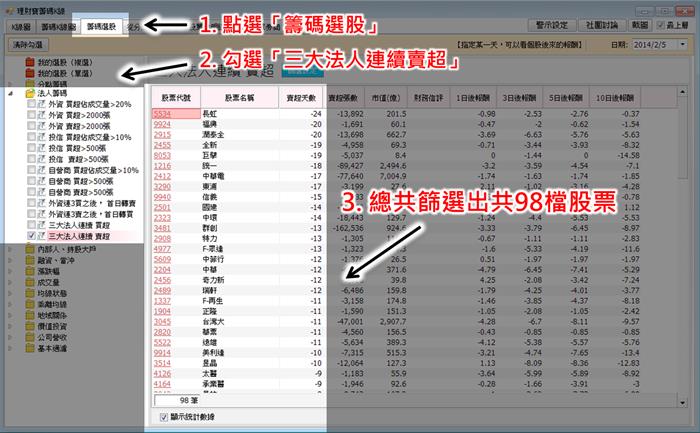The height and width of the screenshot is (433, 700).
Task: Click the 乖離均線 folder icon
Action: (30, 304)
